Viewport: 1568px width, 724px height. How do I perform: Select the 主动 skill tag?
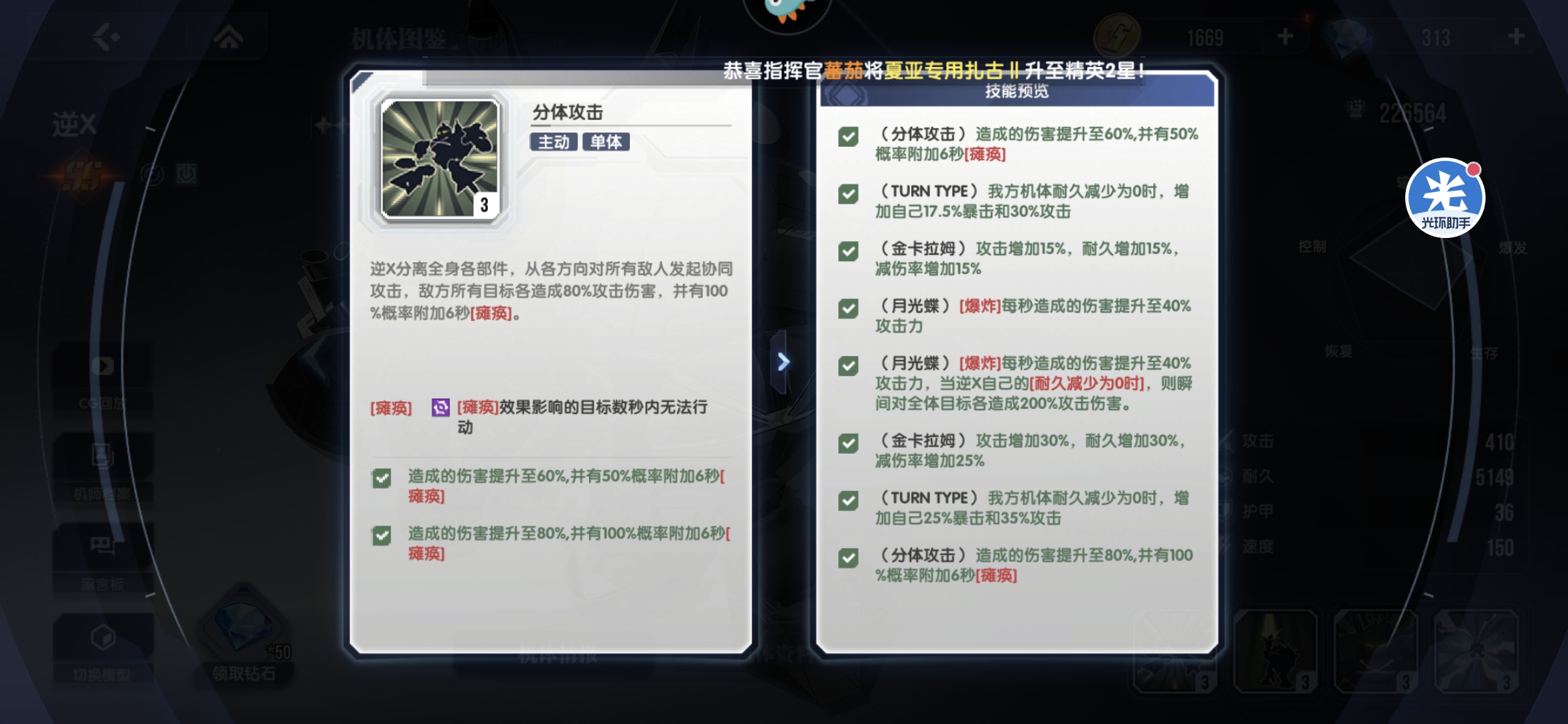coord(553,142)
